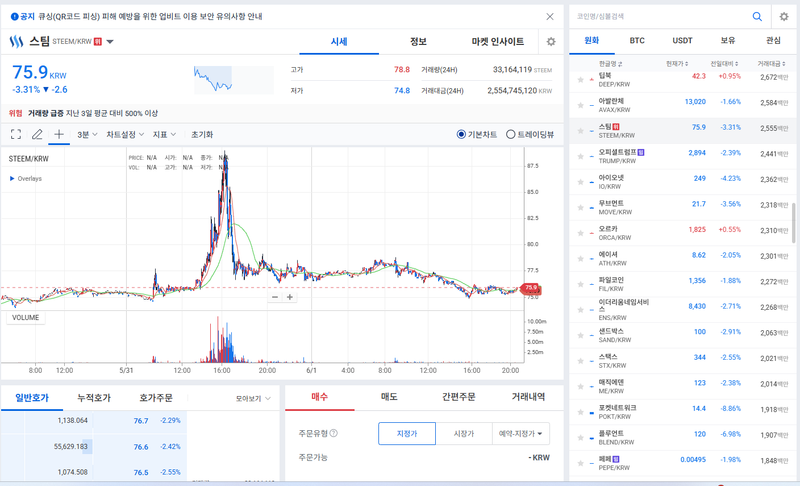Close the notice banner with X
The image size is (800, 486).
(549, 17)
